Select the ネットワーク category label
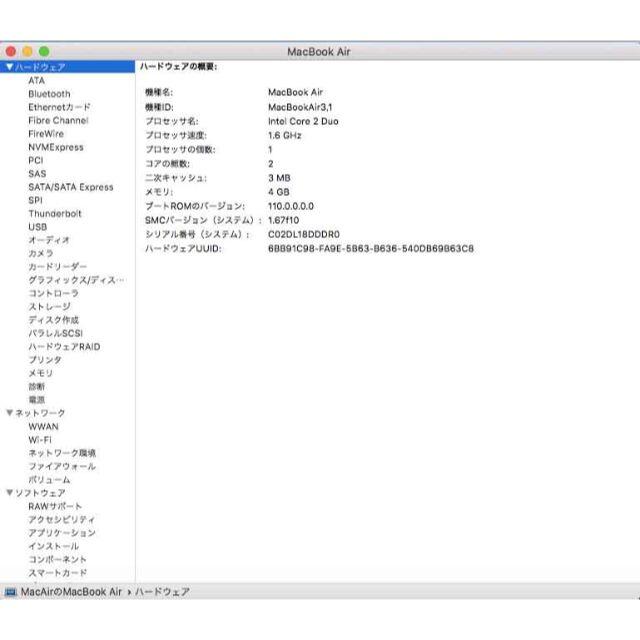640x640 pixels. pyautogui.click(x=40, y=413)
